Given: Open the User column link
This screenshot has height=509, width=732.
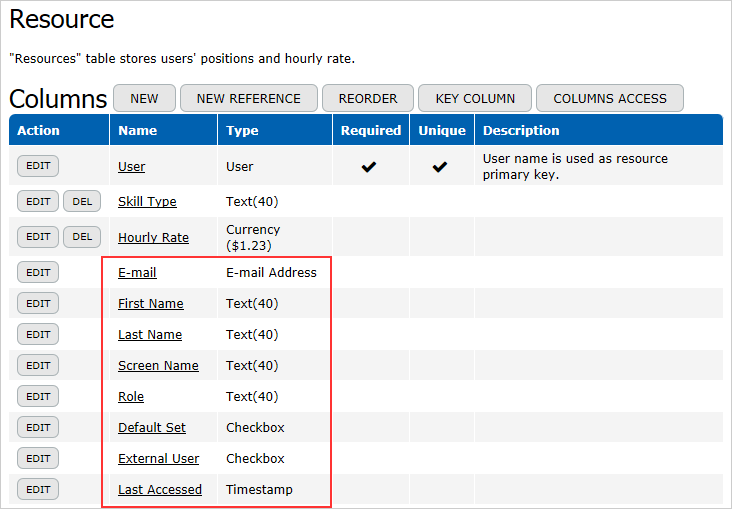Looking at the screenshot, I should [132, 167].
